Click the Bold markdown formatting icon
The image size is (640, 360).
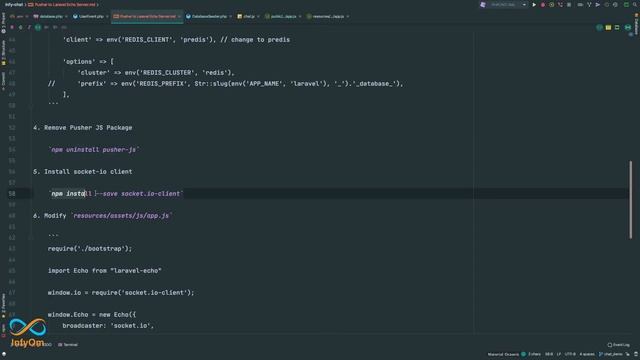click(x=12, y=27)
